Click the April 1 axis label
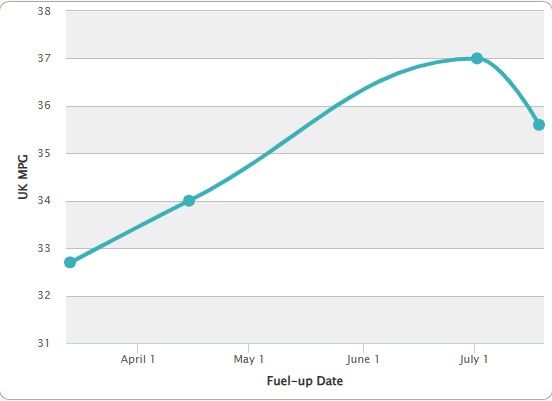Screen dimensions: 552x401 point(138,359)
